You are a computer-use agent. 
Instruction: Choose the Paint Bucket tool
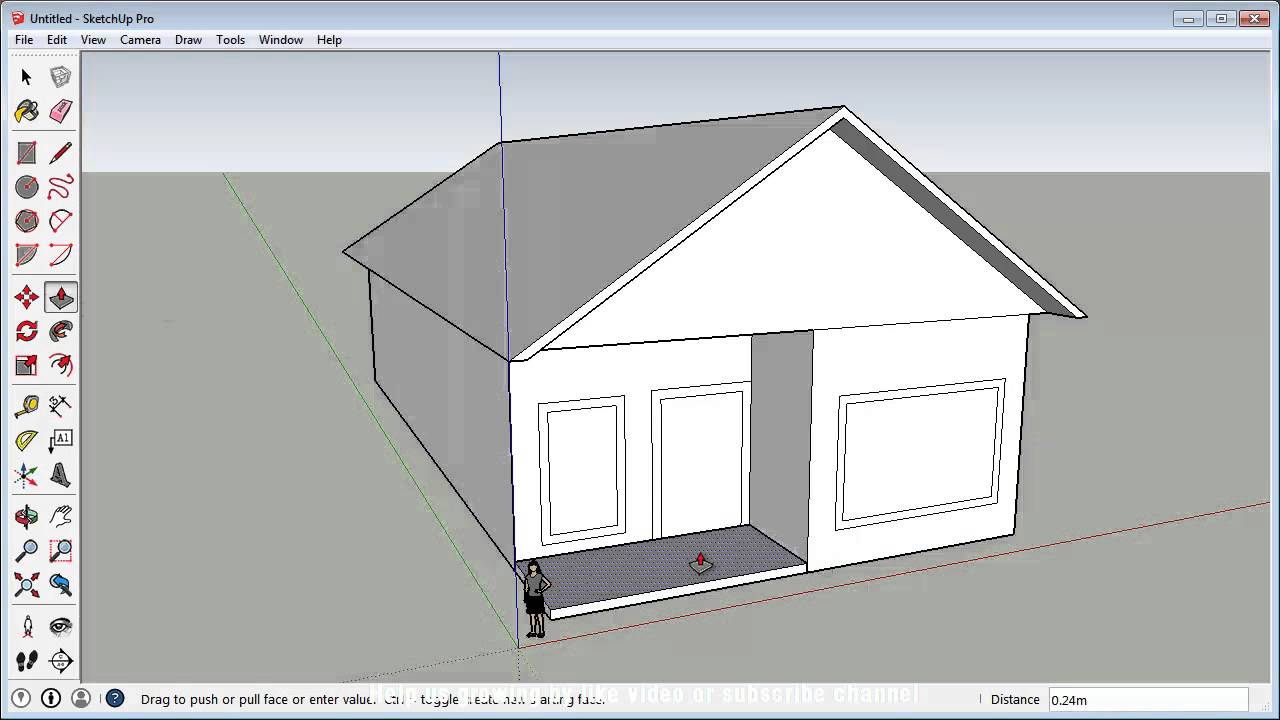tap(27, 111)
